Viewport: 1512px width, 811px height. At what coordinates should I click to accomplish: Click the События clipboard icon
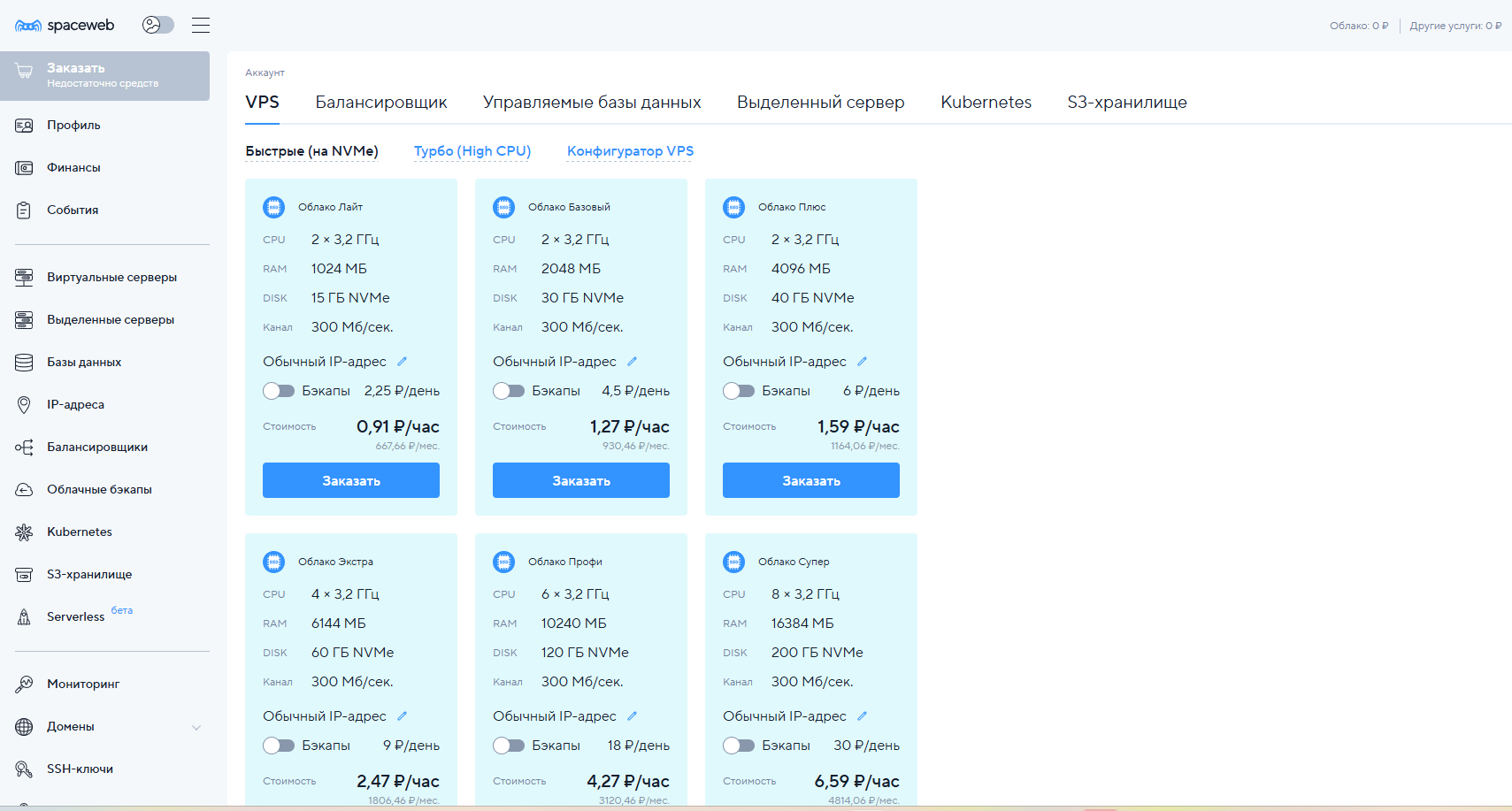click(x=24, y=210)
